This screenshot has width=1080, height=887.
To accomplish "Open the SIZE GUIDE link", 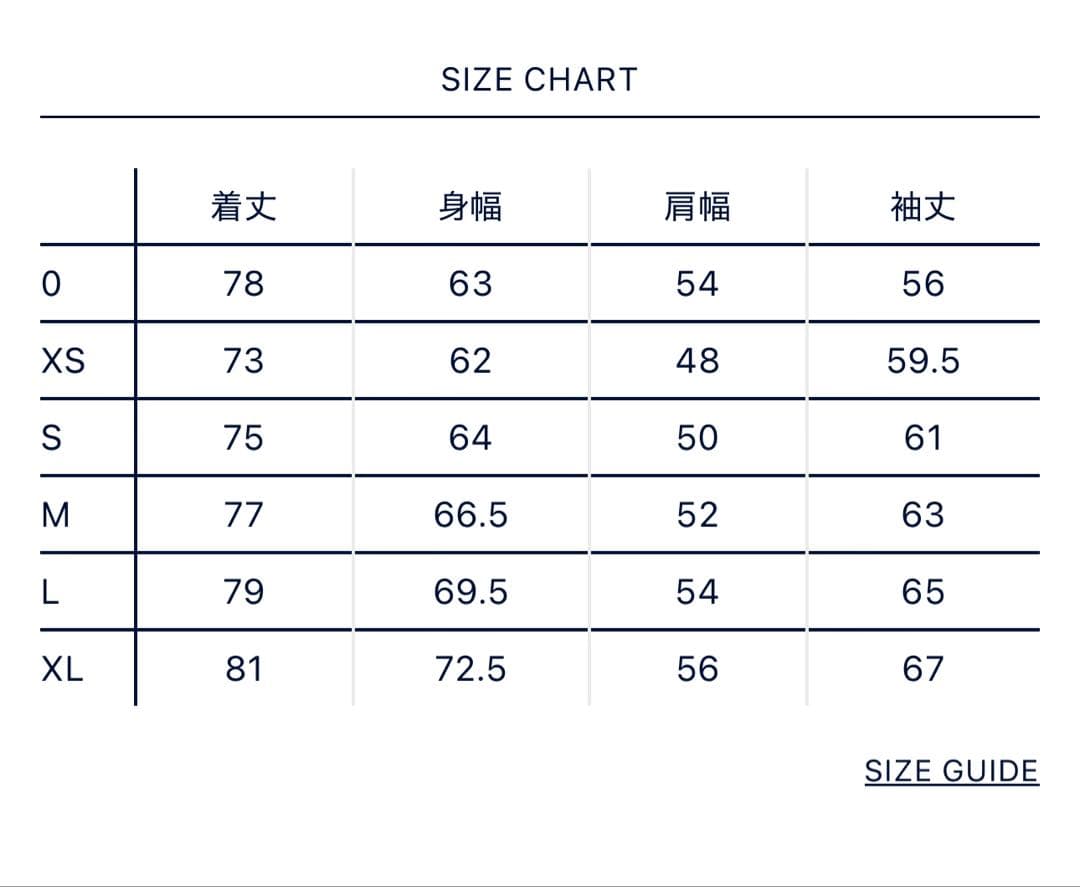I will (951, 771).
